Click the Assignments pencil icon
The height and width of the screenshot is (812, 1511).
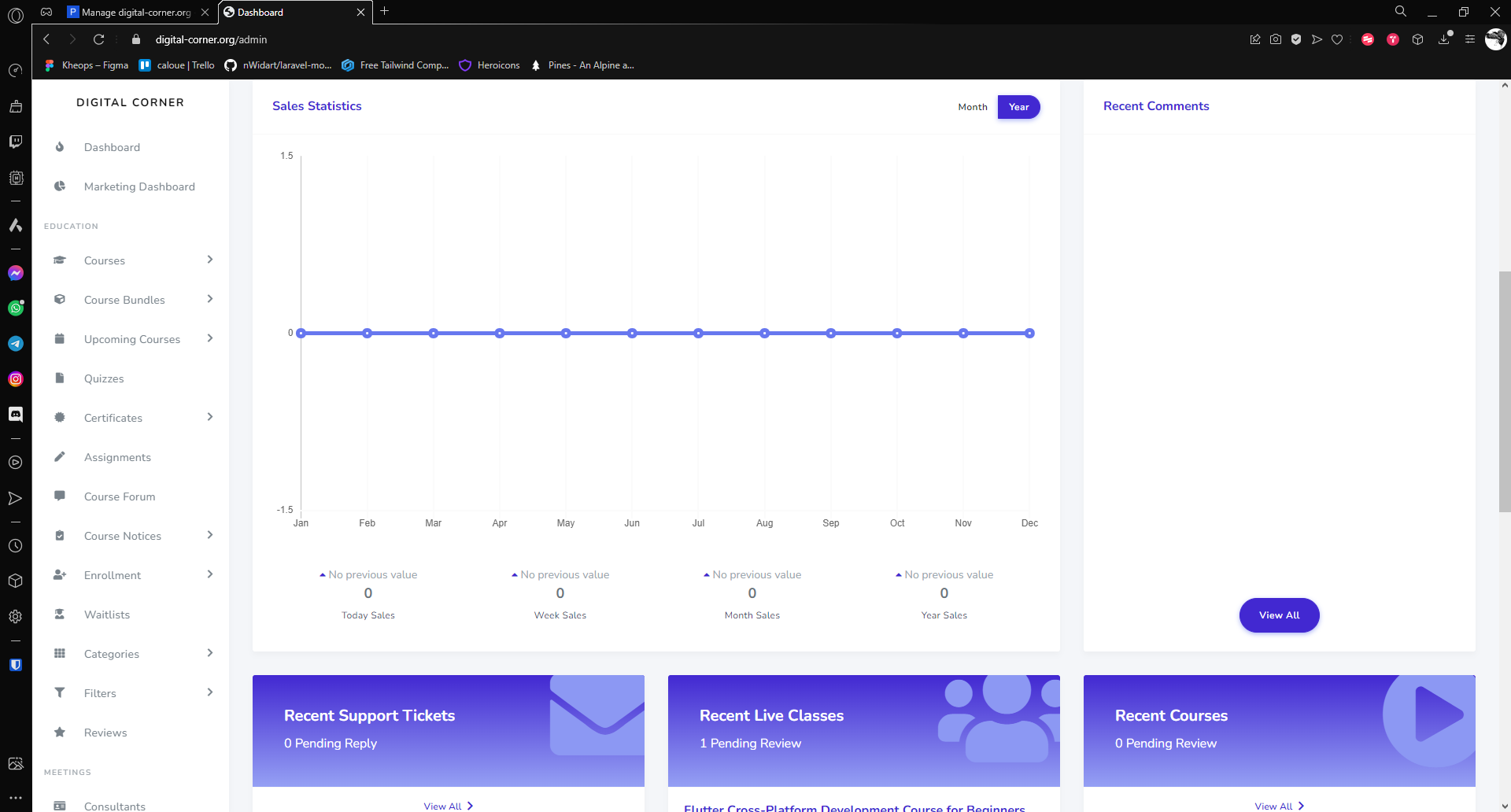point(60,457)
